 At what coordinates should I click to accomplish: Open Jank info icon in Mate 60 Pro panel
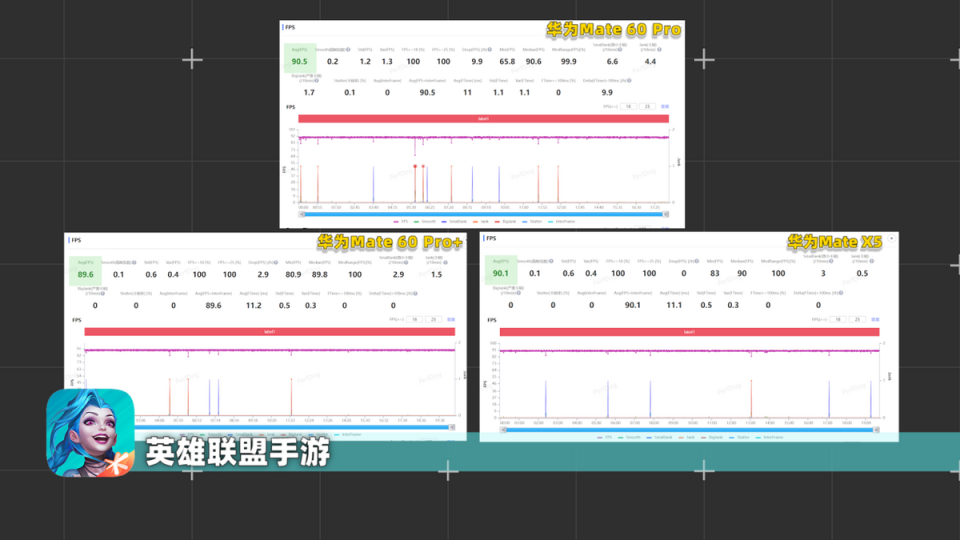click(659, 50)
